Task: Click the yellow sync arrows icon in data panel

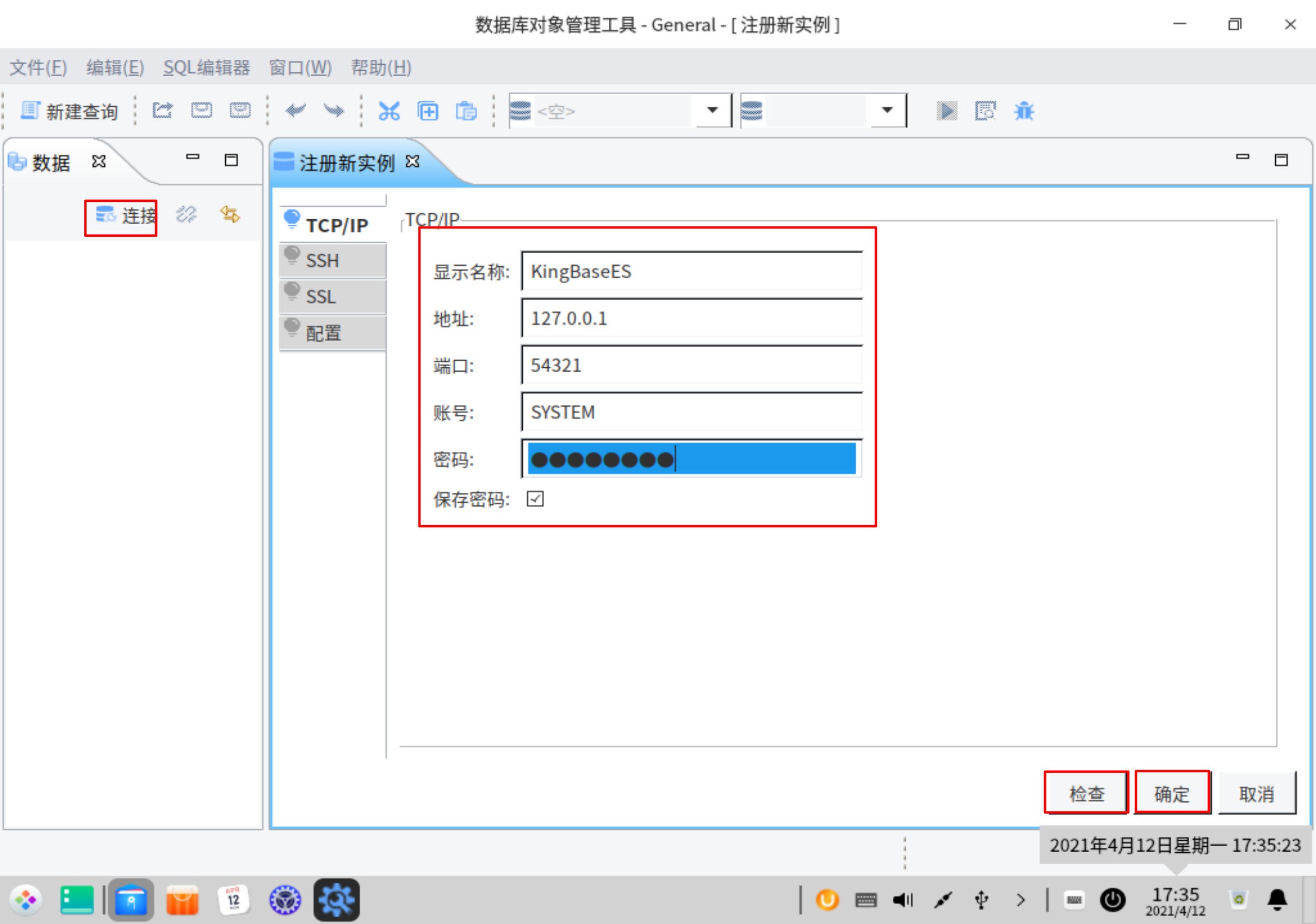Action: [230, 215]
